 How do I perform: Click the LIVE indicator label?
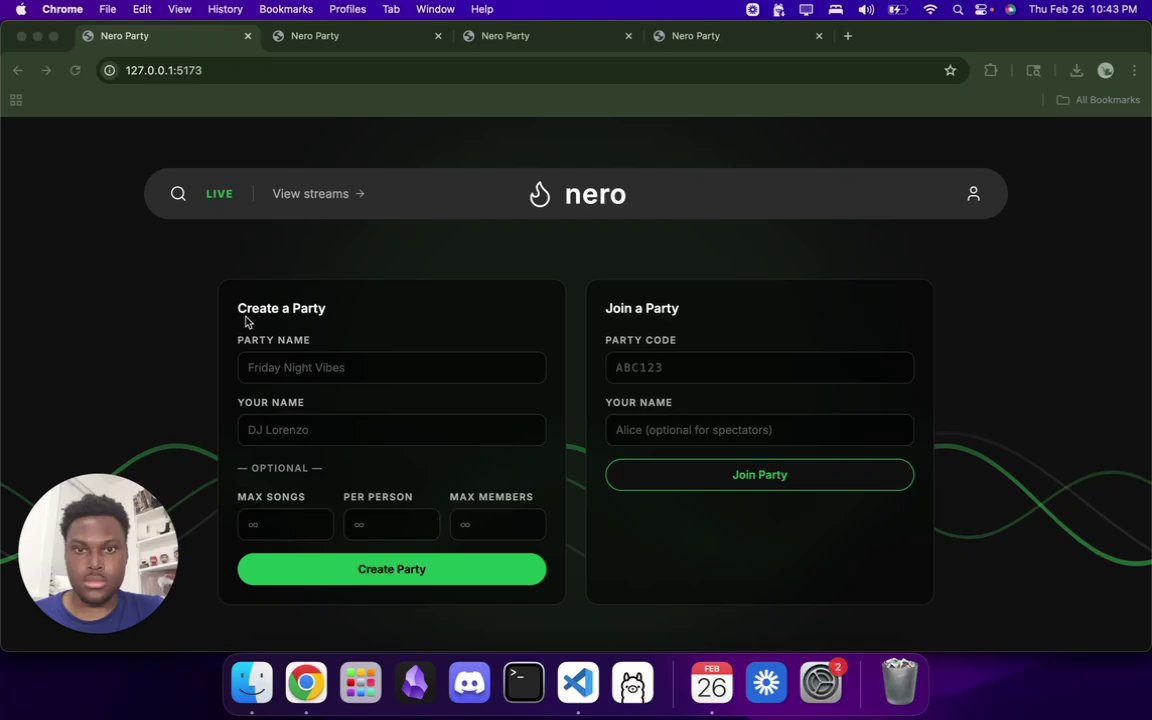219,194
